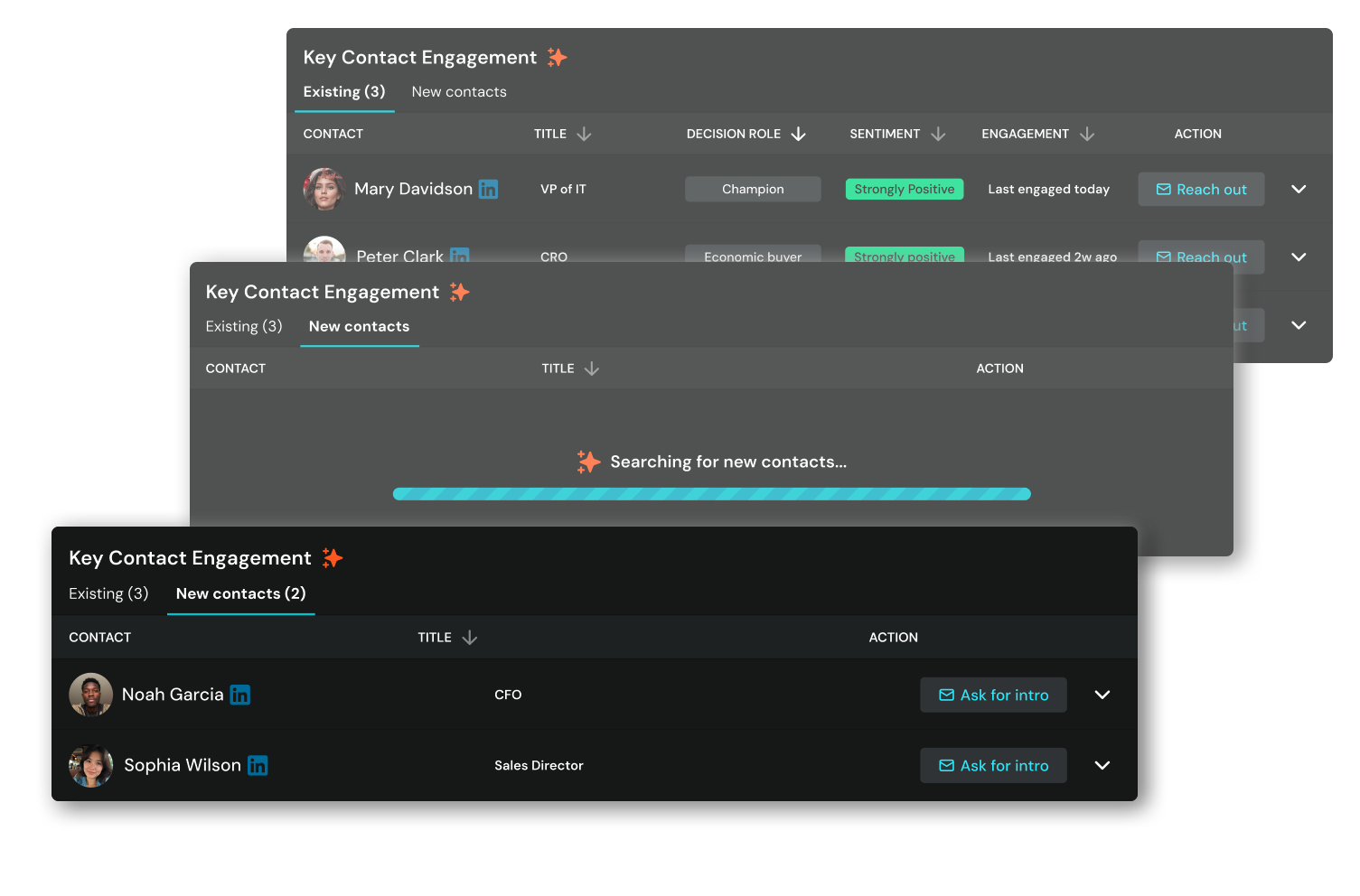
Task: Sort by Engagement column arrow
Action: point(1087,134)
